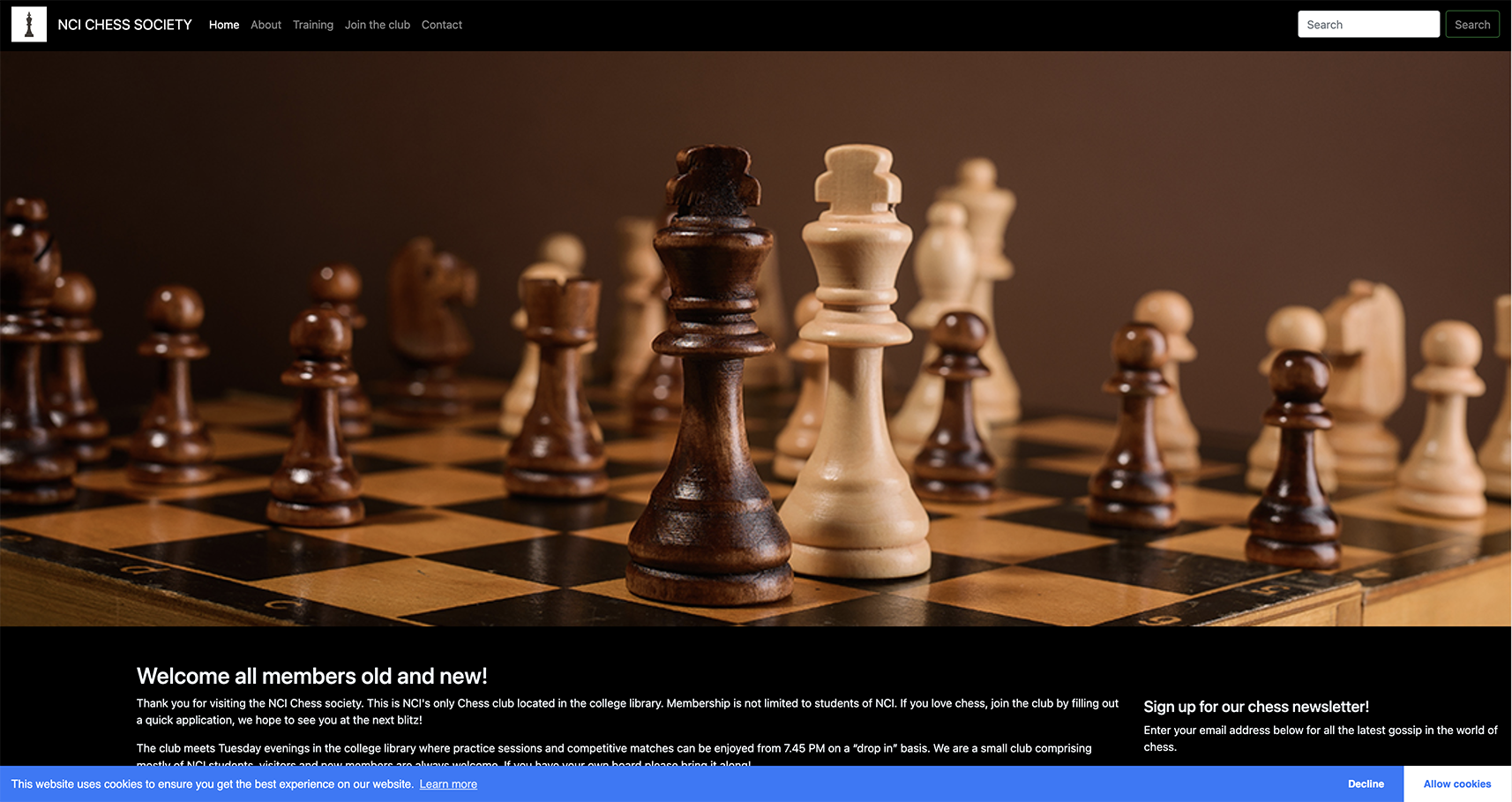Viewport: 1512px width, 802px height.
Task: Decline the website cookies
Action: [x=1366, y=784]
